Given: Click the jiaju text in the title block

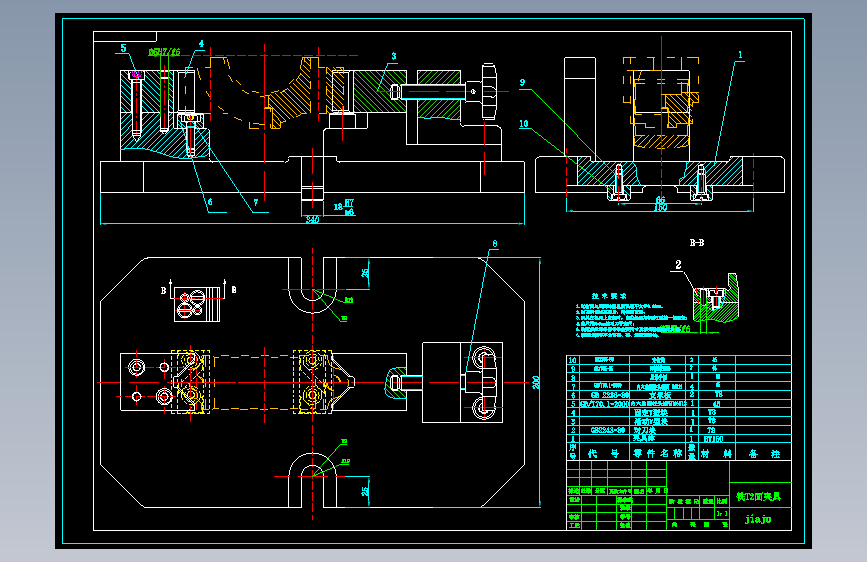Looking at the screenshot, I should click(x=758, y=519).
